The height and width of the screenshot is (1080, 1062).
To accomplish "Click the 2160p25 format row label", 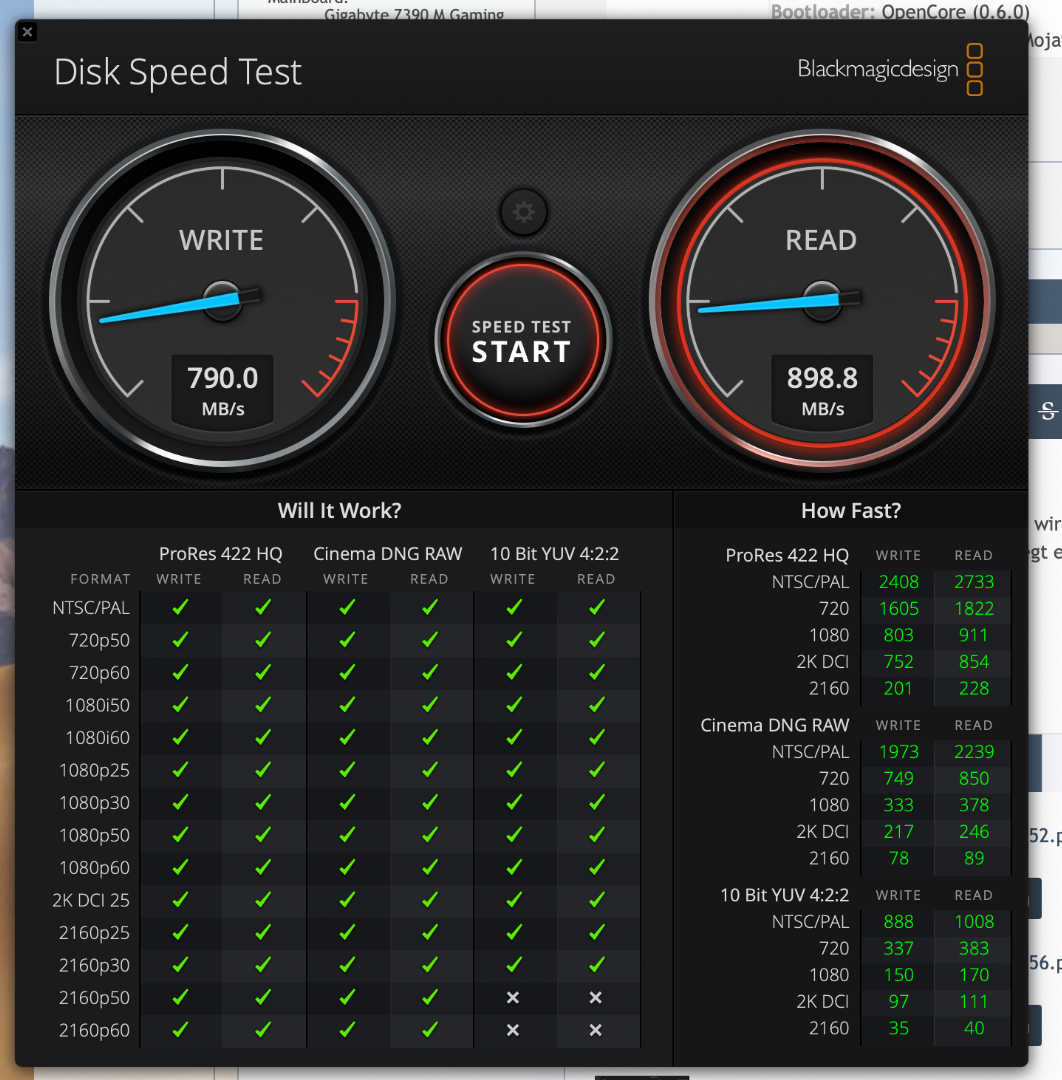I will 94,933.
